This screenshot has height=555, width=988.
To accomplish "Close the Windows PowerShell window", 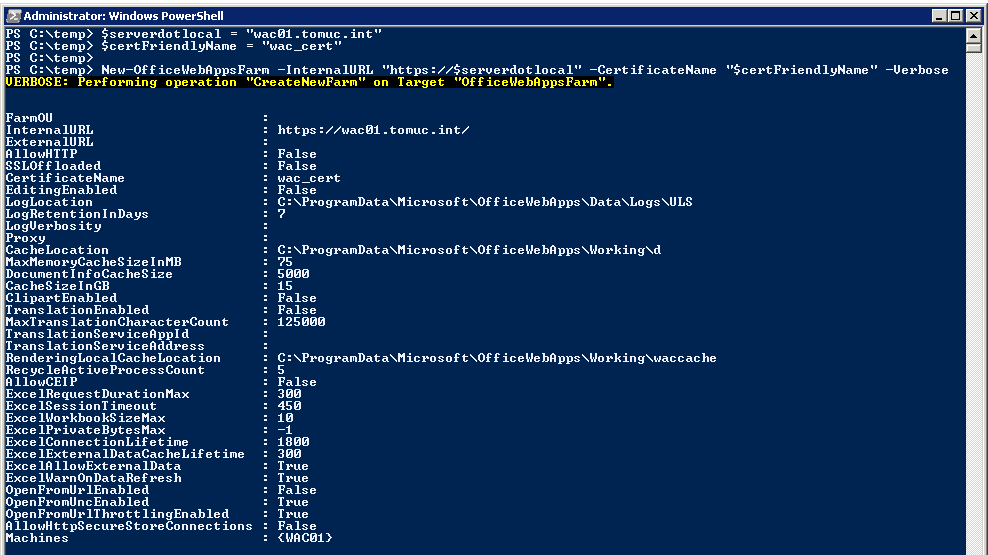I will (x=974, y=15).
